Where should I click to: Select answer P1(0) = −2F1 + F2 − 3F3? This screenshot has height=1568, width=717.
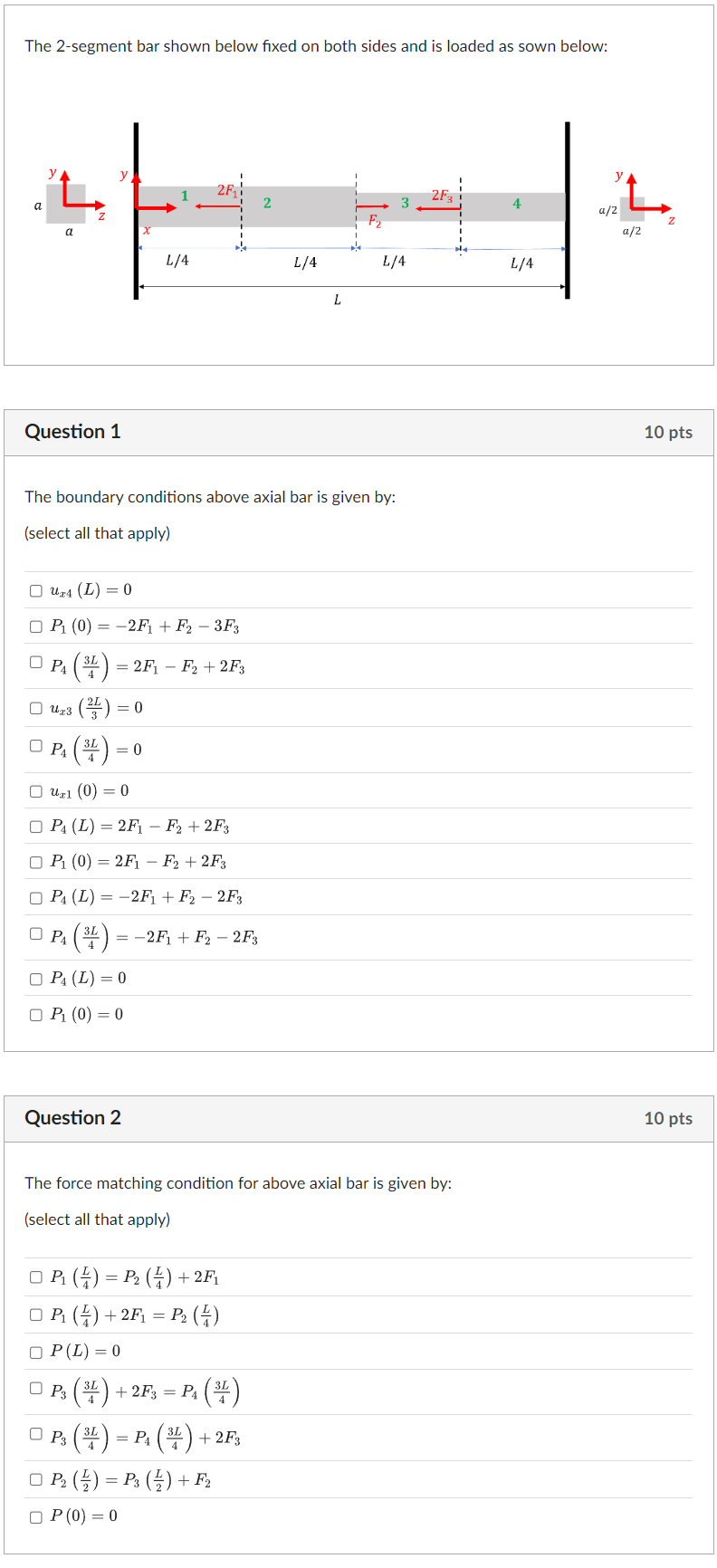point(35,626)
